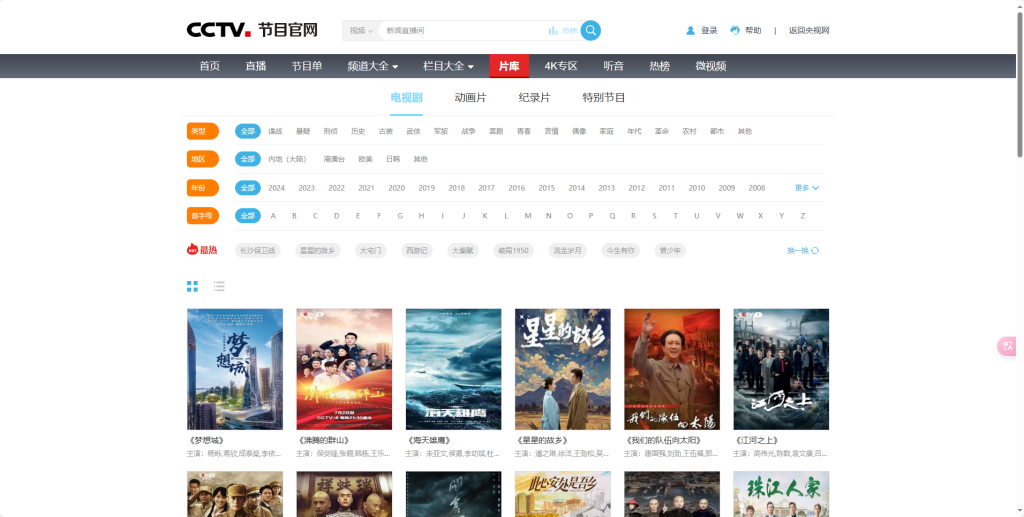
Task: Open the 梦想城 poster thumbnail
Action: coord(235,369)
